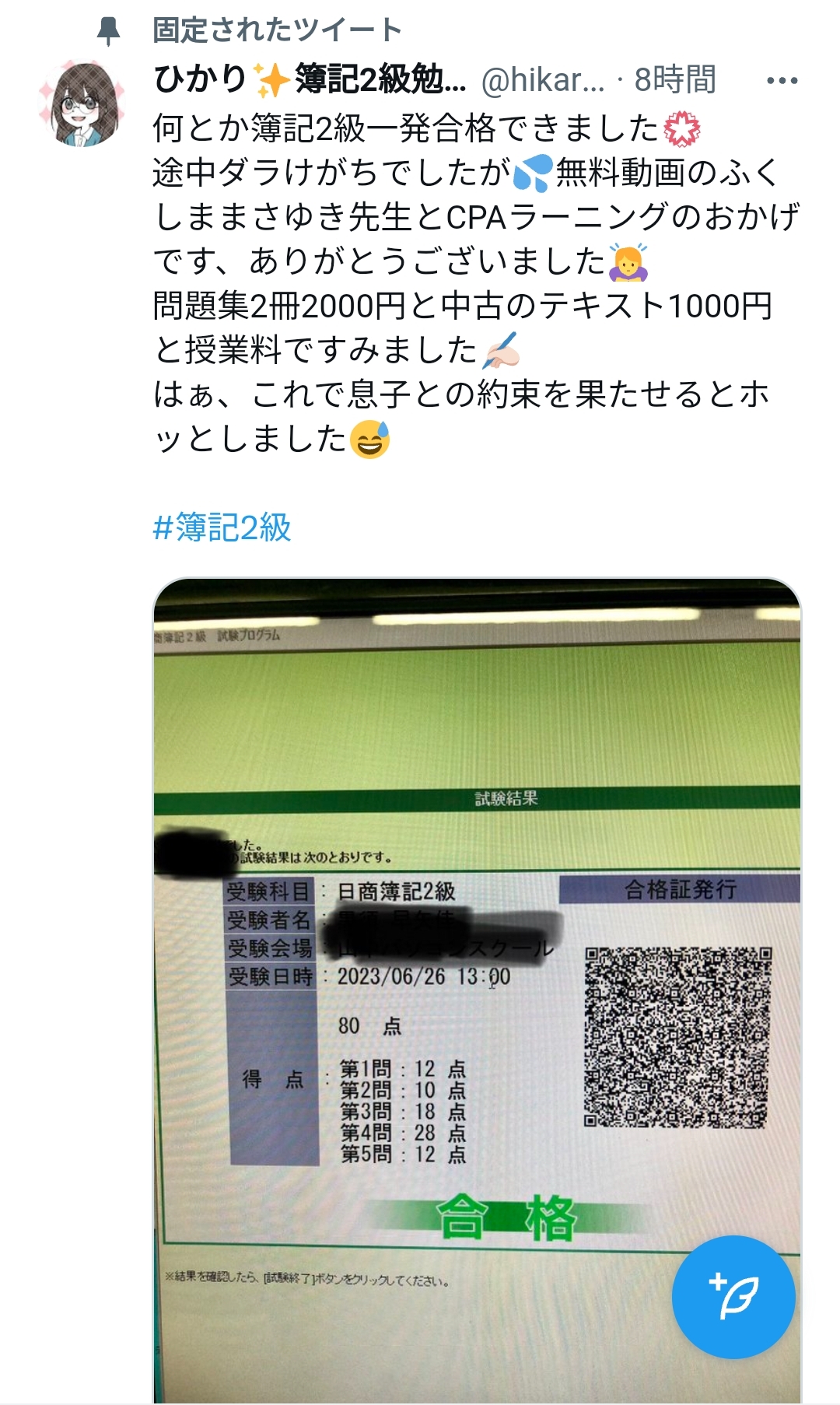840x1405 pixels.
Task: Tap the sparkle emoji in display name
Action: click(x=270, y=80)
